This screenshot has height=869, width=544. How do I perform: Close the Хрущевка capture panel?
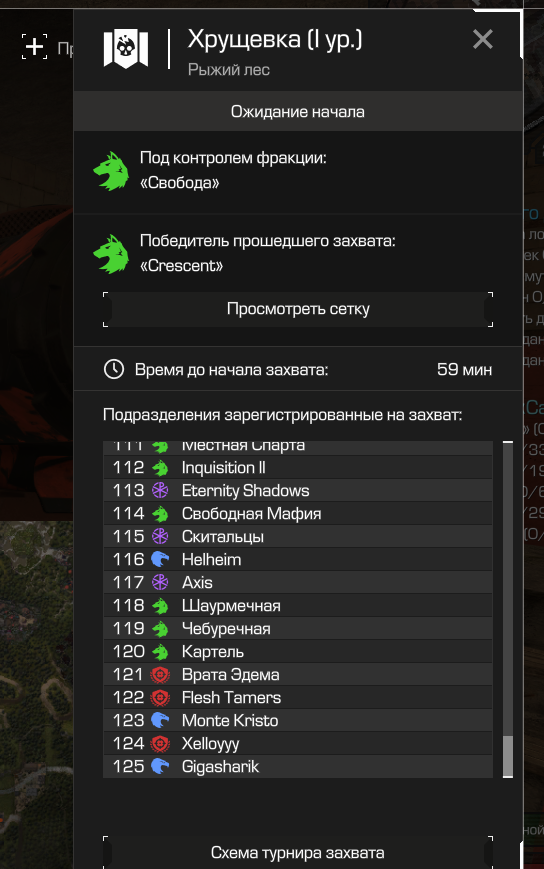(483, 39)
